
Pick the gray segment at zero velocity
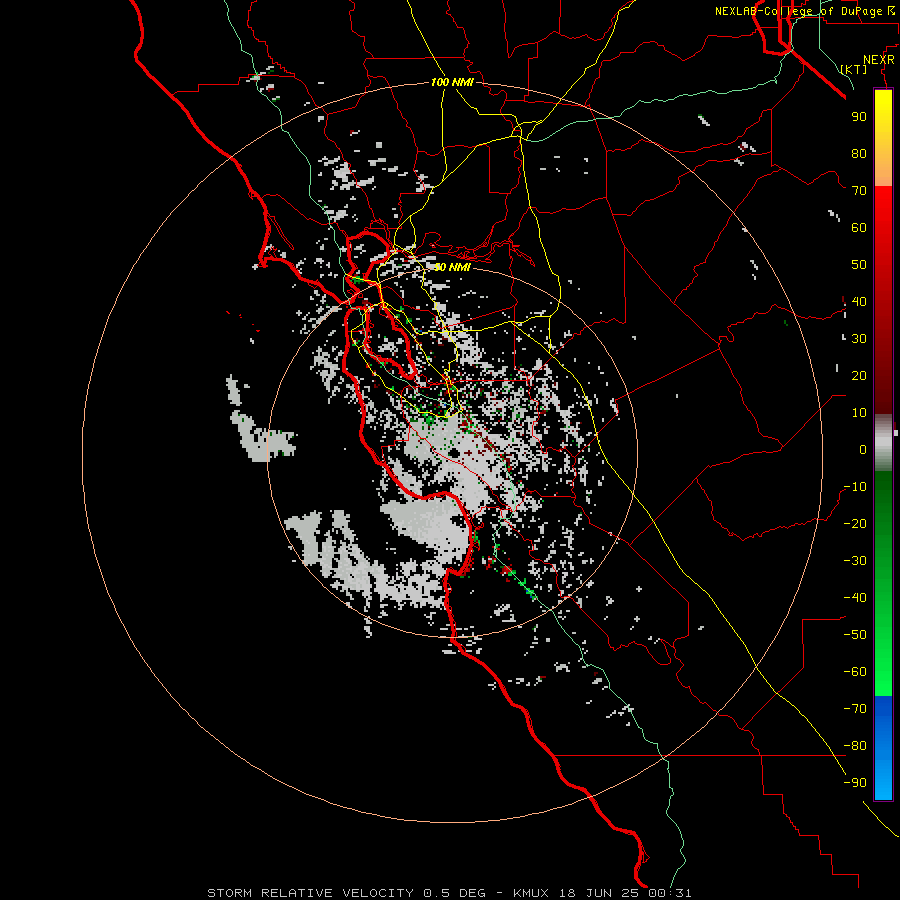tap(883, 443)
